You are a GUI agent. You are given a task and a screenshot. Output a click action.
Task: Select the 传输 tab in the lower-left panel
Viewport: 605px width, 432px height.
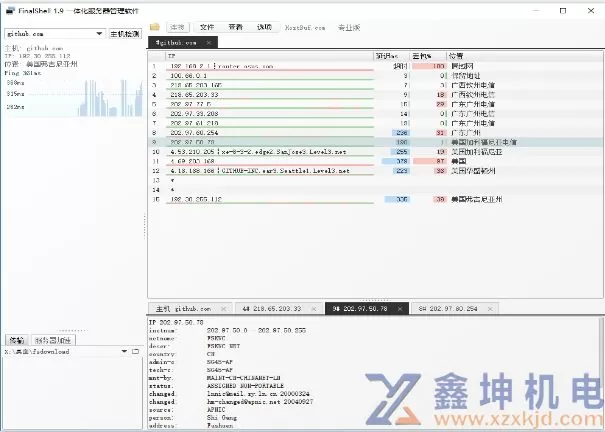[15, 340]
